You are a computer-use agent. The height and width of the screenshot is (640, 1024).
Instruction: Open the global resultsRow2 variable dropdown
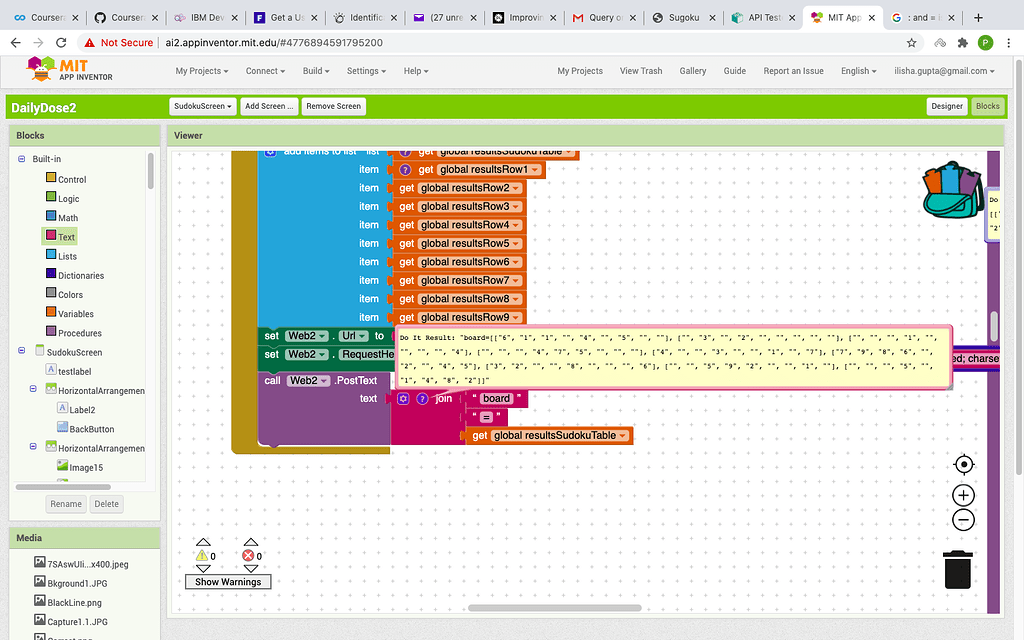[515, 188]
